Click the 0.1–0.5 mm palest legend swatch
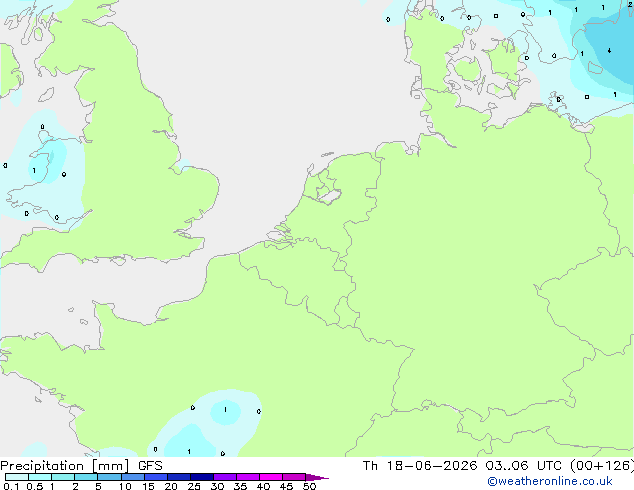634x490 pixels. click(x=17, y=477)
